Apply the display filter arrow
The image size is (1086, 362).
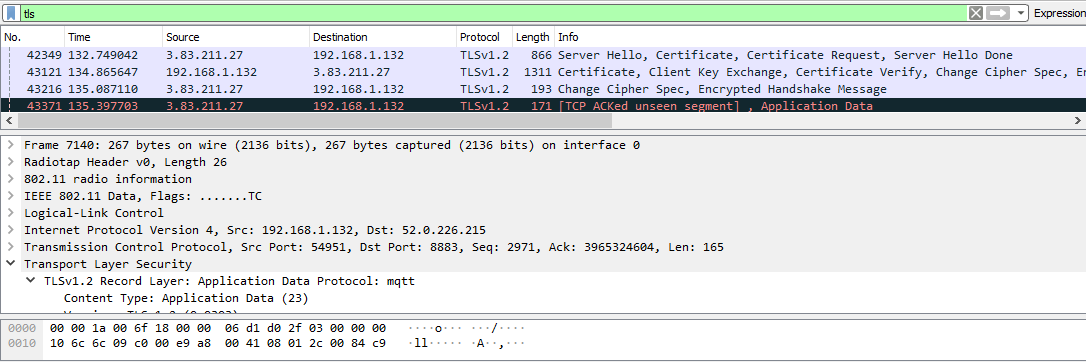pos(998,13)
